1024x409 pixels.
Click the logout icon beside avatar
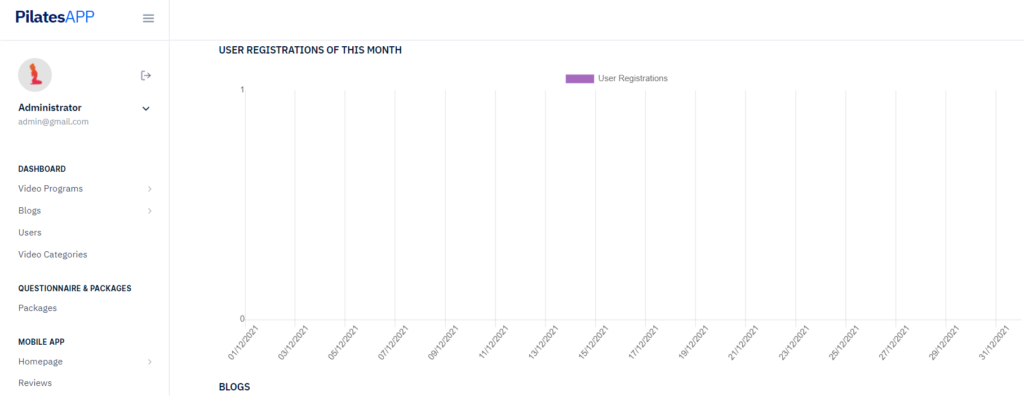[146, 75]
